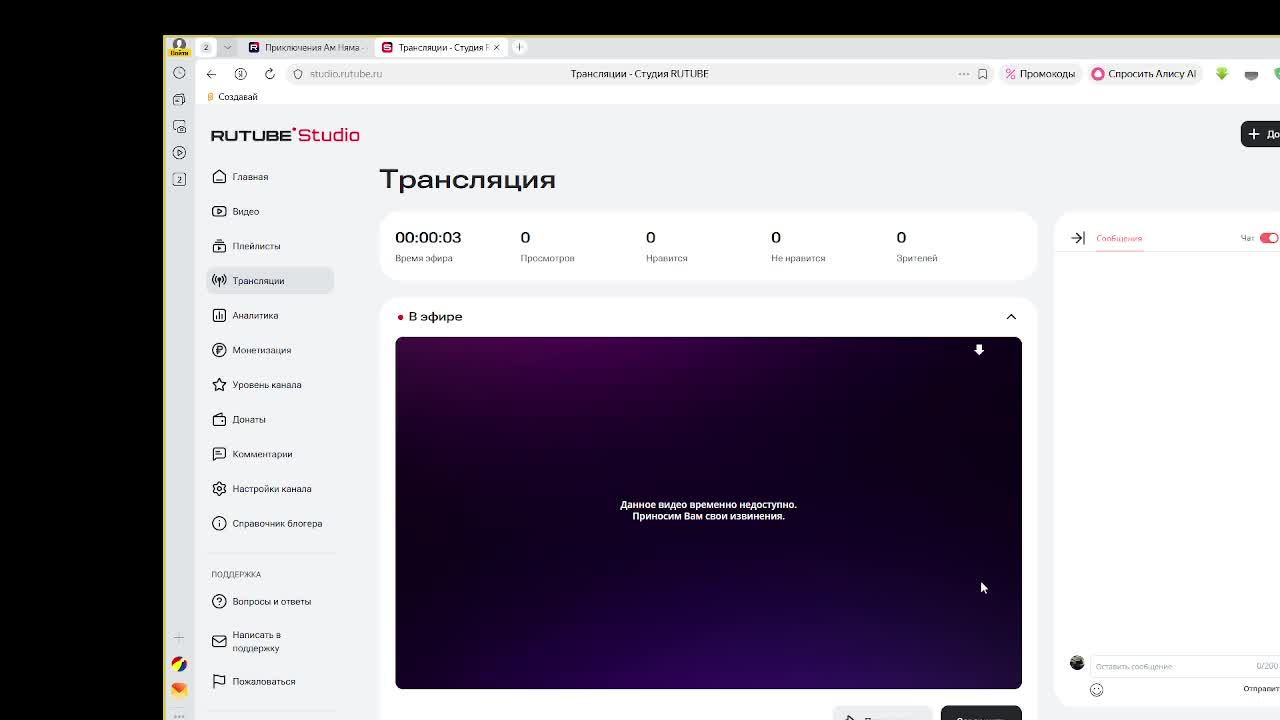Click sidebar video play icon
The height and width of the screenshot is (720, 1280).
pos(179,153)
